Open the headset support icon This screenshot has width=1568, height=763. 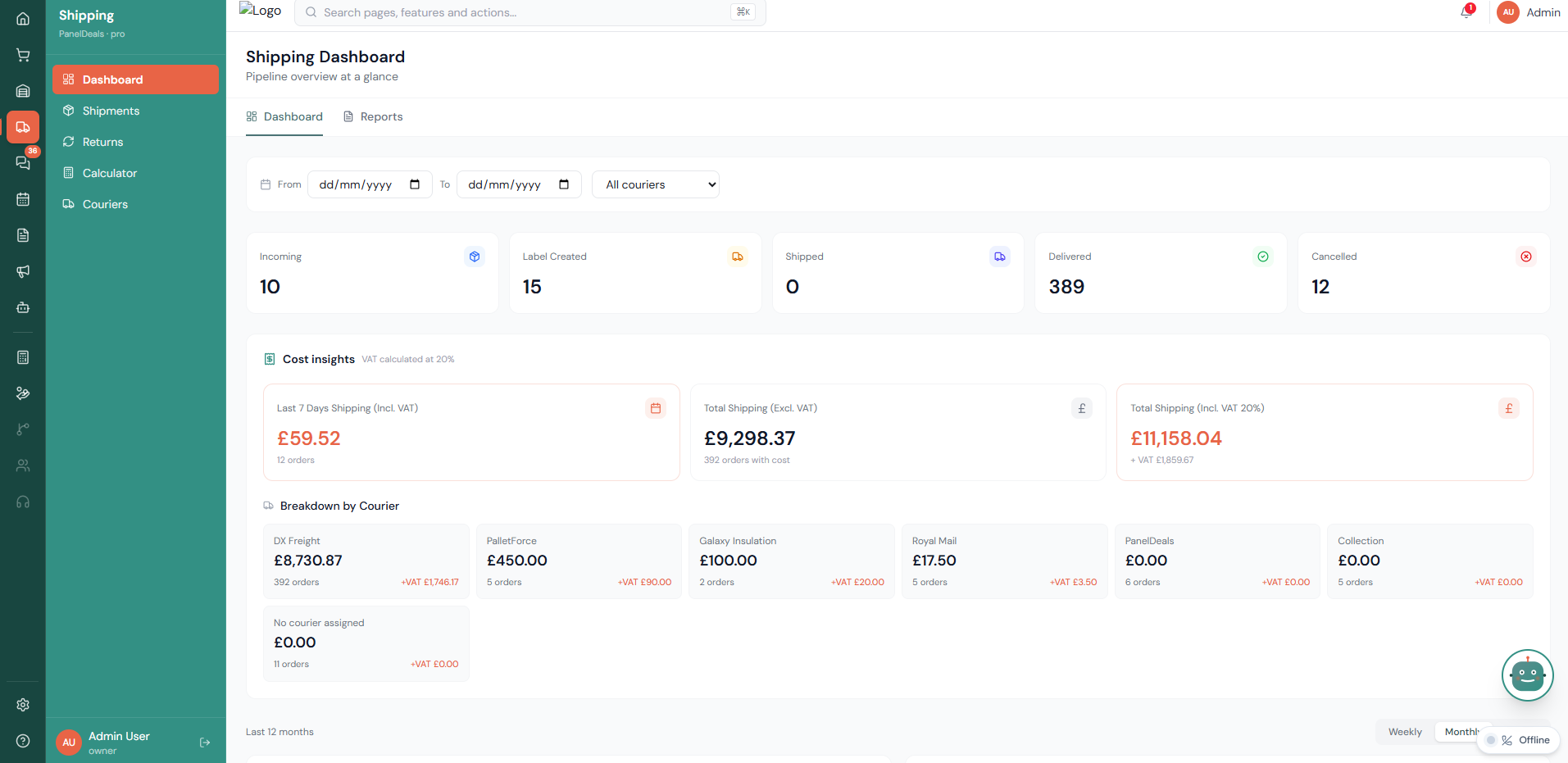(x=23, y=502)
